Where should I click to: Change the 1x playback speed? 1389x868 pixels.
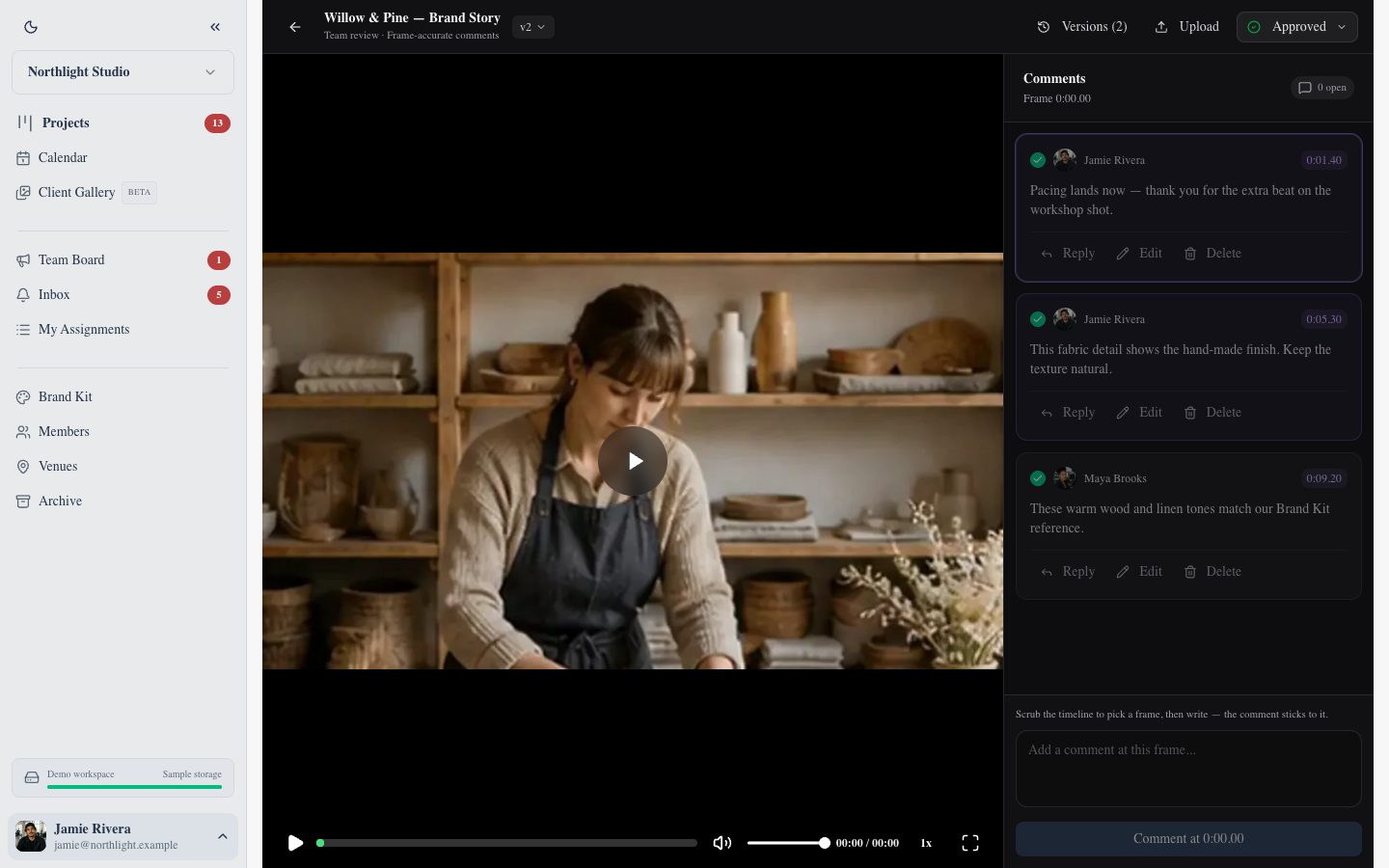[926, 843]
